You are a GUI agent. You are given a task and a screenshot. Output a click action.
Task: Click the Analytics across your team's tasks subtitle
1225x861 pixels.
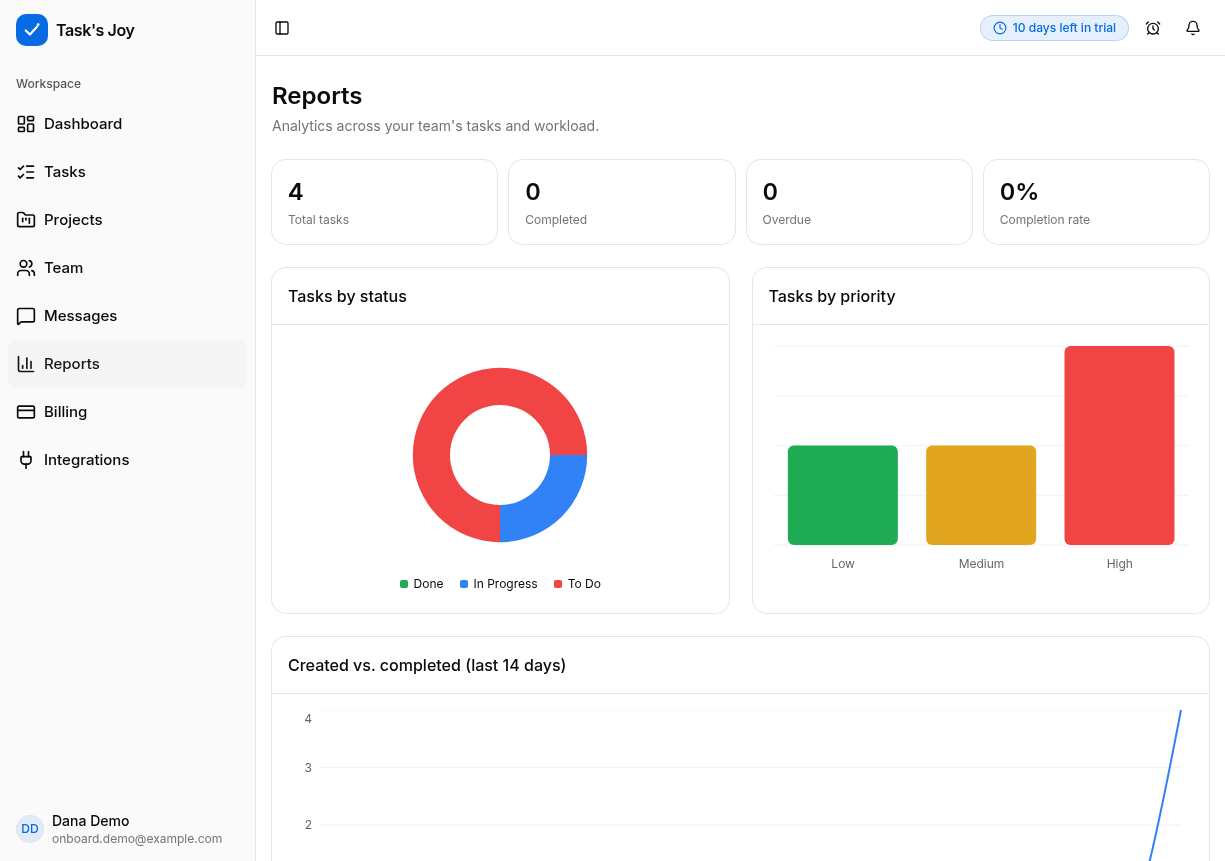[435, 126]
